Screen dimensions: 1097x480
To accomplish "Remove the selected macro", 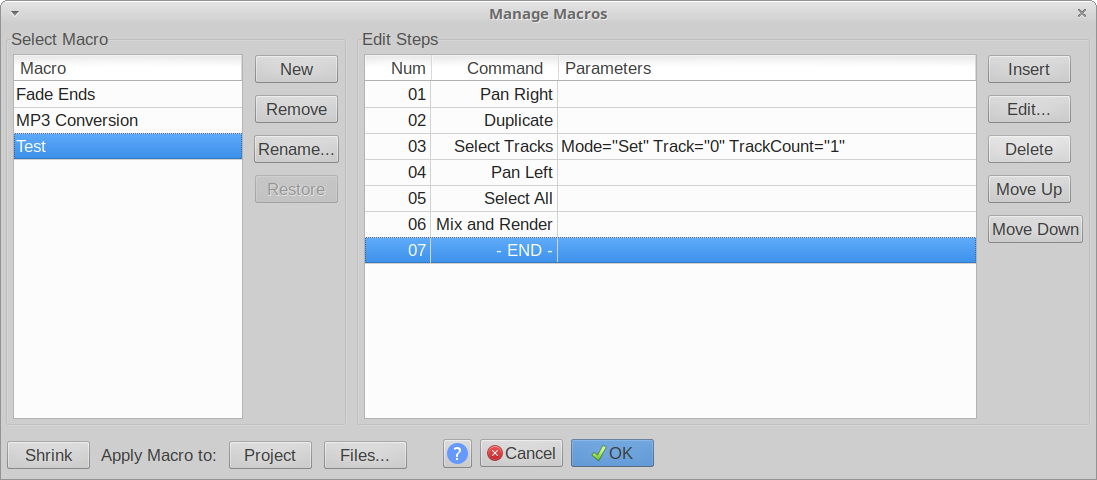I will coord(297,109).
